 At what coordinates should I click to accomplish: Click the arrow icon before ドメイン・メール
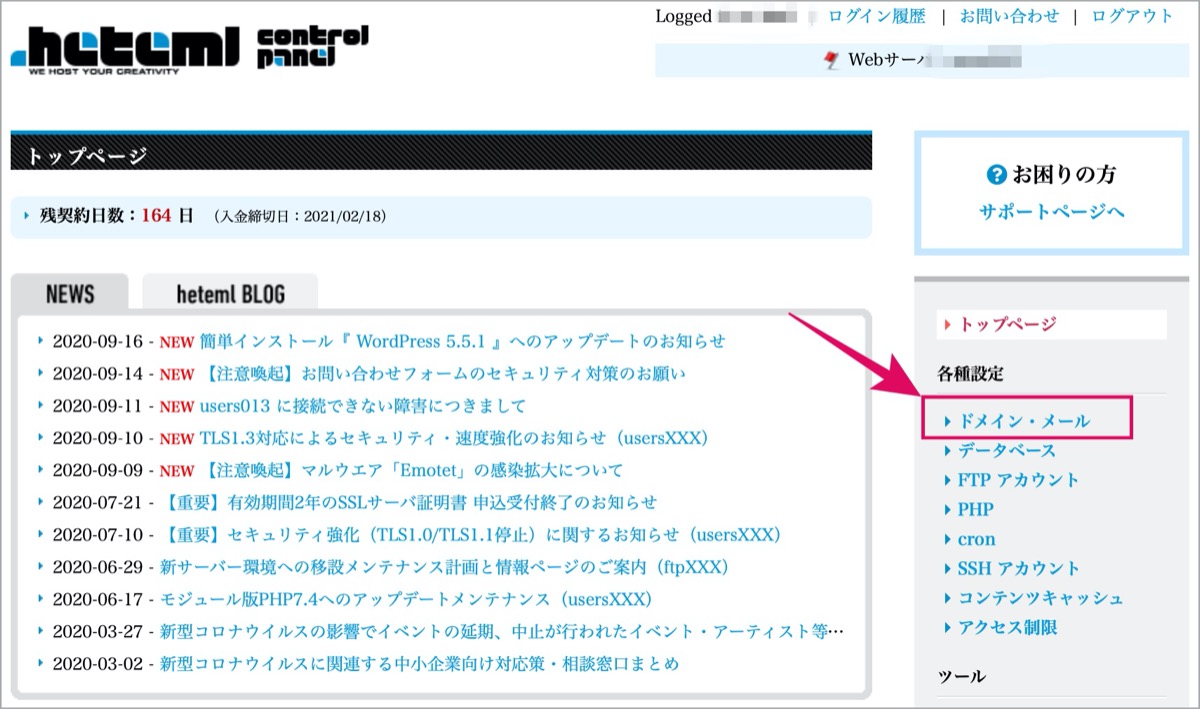coord(948,422)
